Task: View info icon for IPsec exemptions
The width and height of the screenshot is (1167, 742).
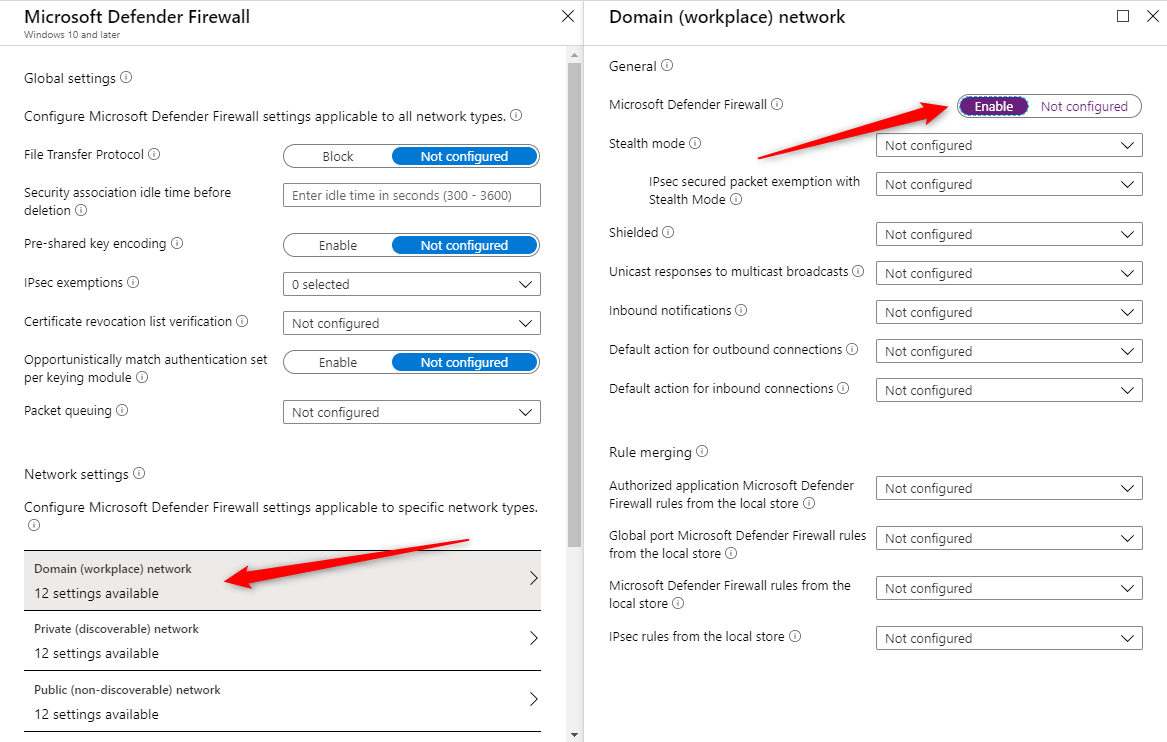Action: (x=133, y=282)
